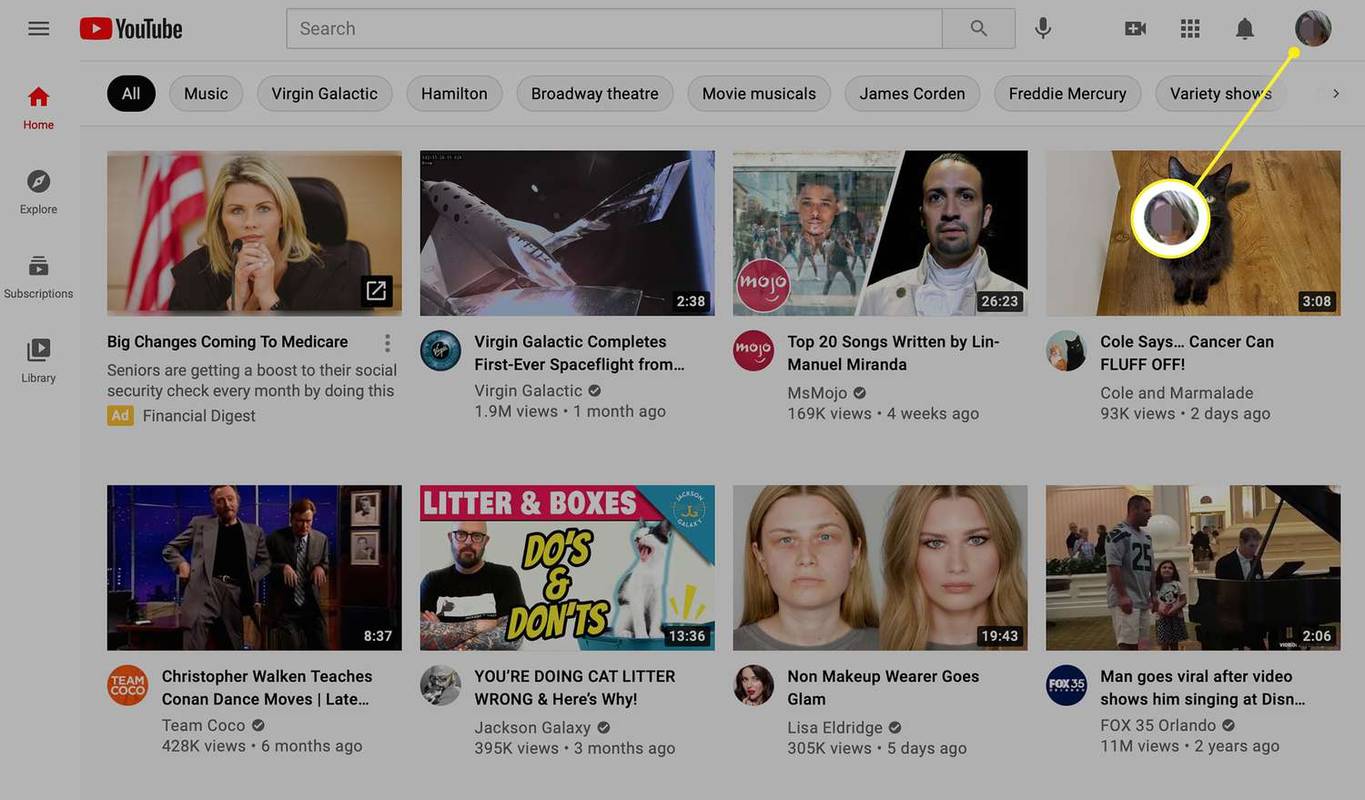Filter by the Music chip

pyautogui.click(x=206, y=93)
